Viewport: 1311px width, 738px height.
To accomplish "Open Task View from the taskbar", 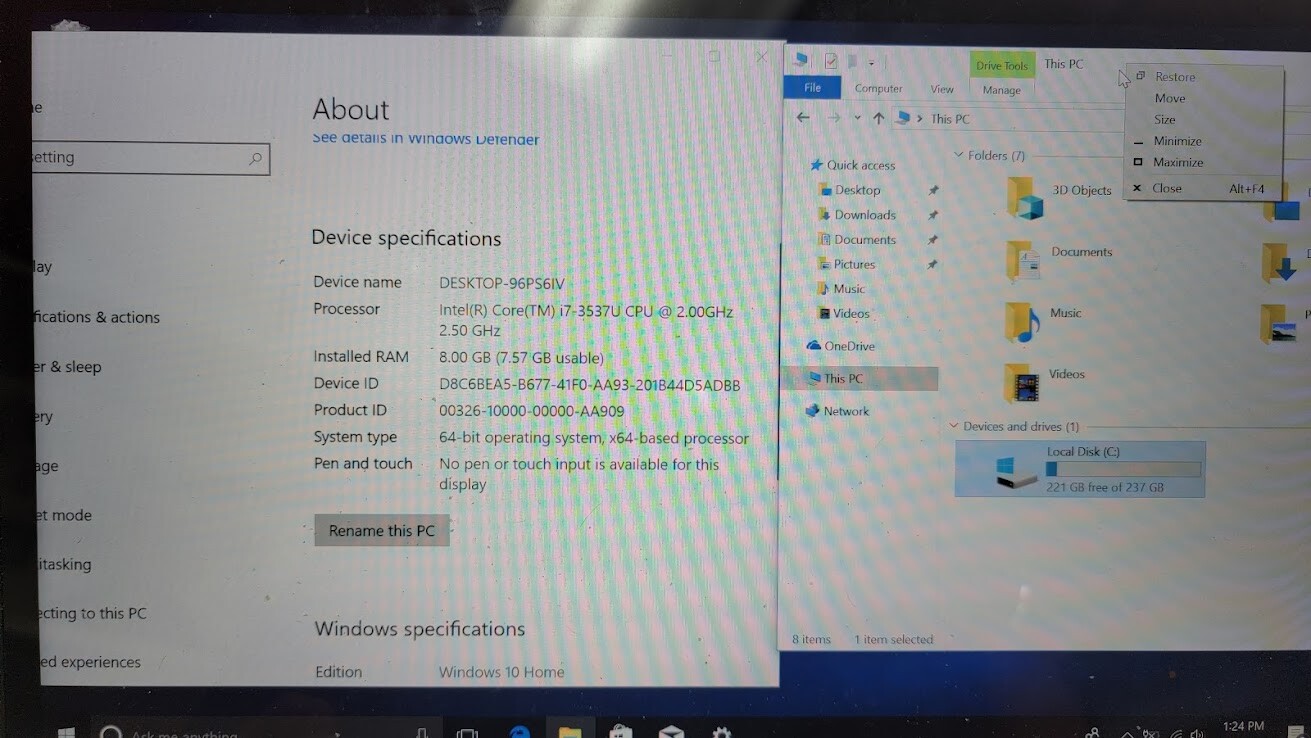I will click(466, 733).
